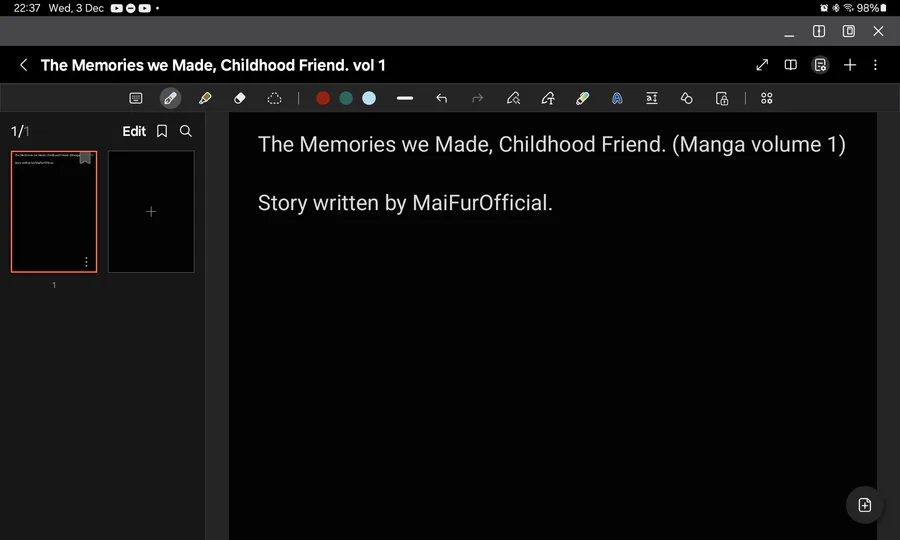Open the toolbar's more-tools grid icon
This screenshot has height=540, width=900.
coord(767,98)
